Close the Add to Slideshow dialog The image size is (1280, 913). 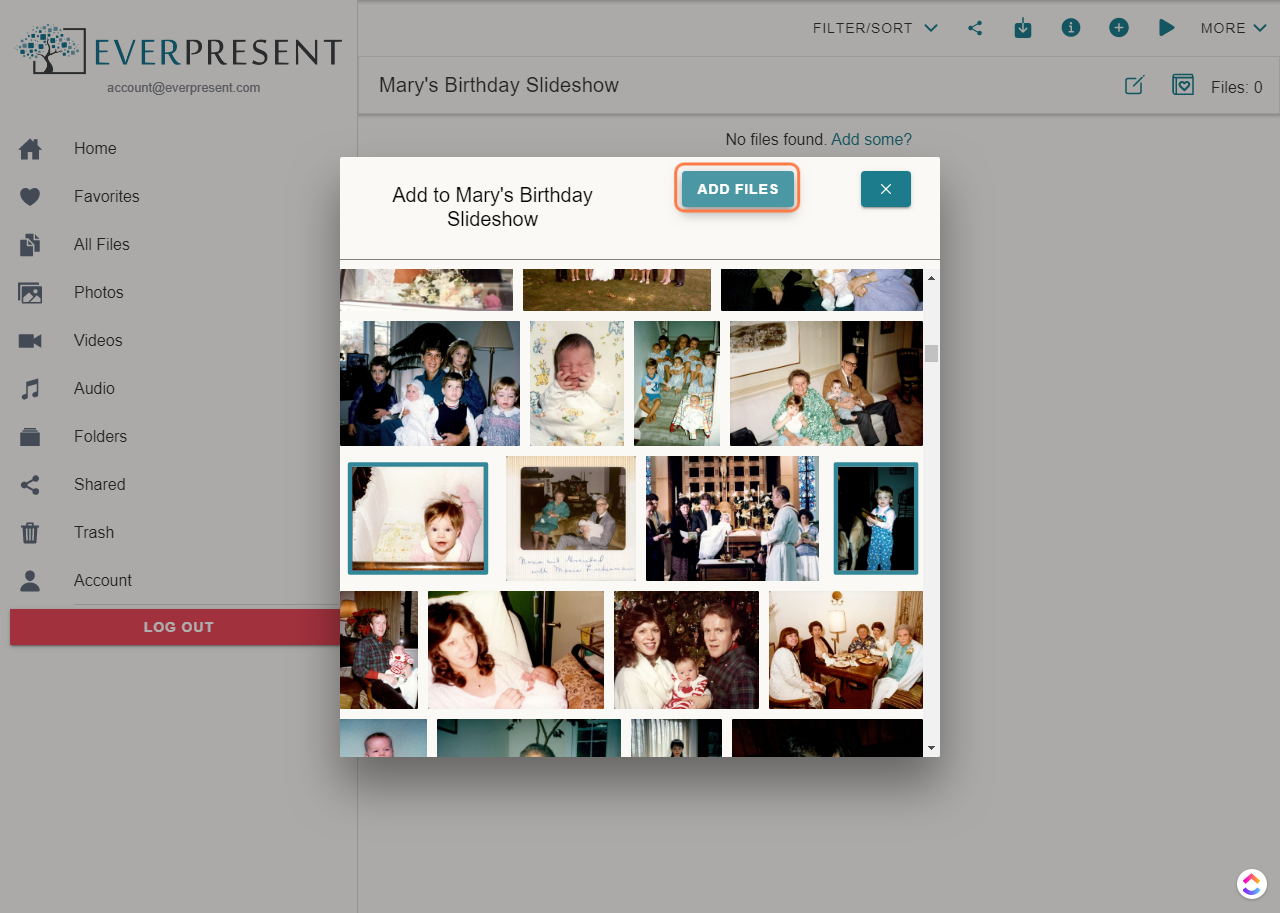886,189
